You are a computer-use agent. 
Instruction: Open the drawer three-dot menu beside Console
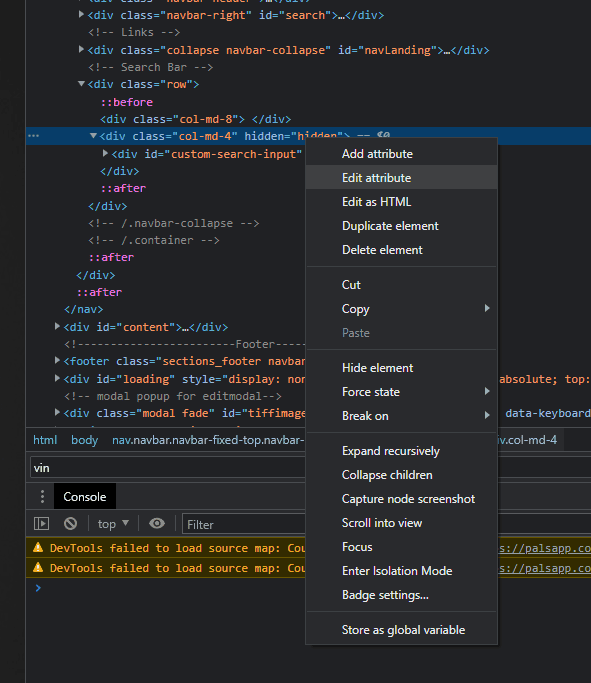coord(42,496)
